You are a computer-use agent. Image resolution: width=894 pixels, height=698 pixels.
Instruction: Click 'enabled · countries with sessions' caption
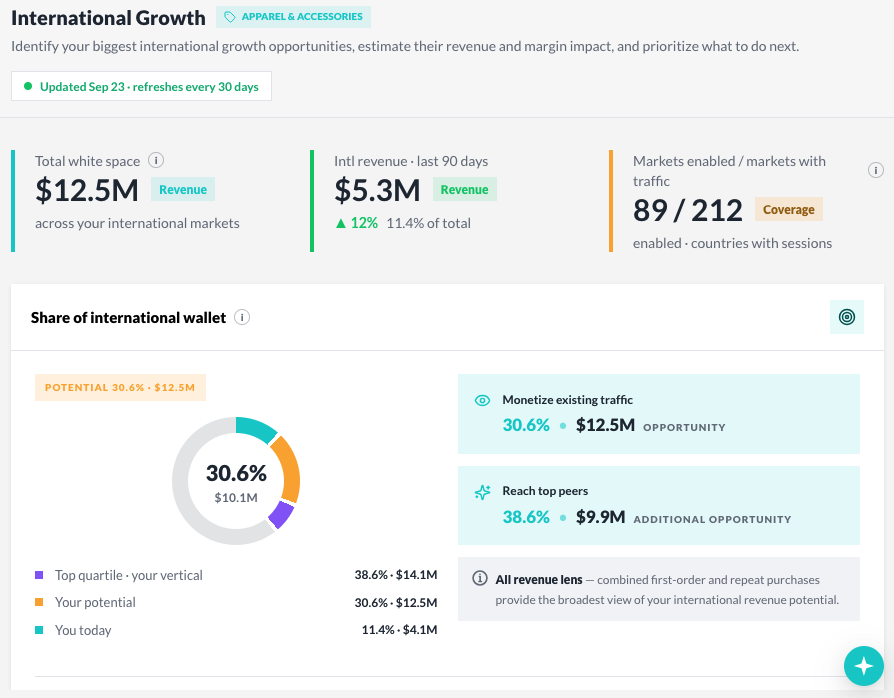click(732, 244)
